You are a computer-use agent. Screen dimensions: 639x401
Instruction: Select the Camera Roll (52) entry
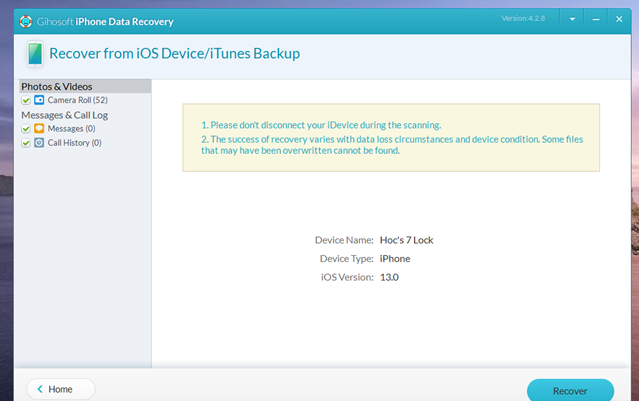(x=77, y=100)
